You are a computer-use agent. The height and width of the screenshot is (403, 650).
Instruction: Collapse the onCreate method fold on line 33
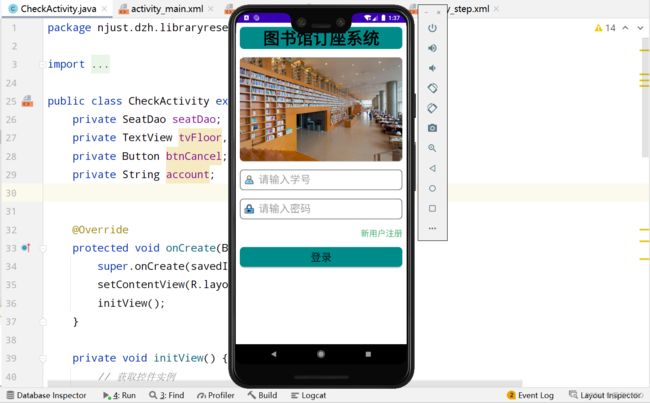point(43,248)
